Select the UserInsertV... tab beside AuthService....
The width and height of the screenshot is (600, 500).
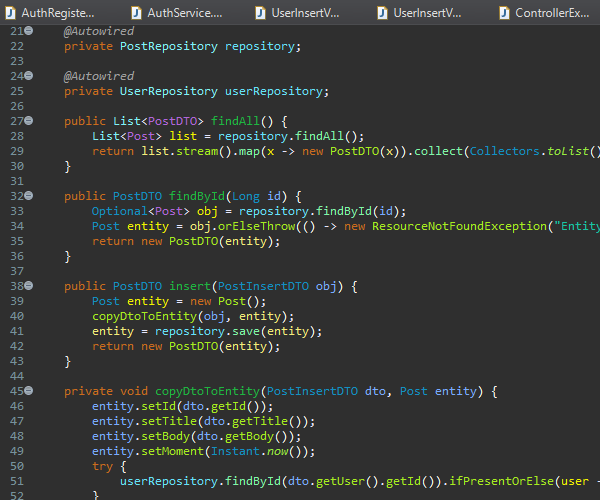298,13
